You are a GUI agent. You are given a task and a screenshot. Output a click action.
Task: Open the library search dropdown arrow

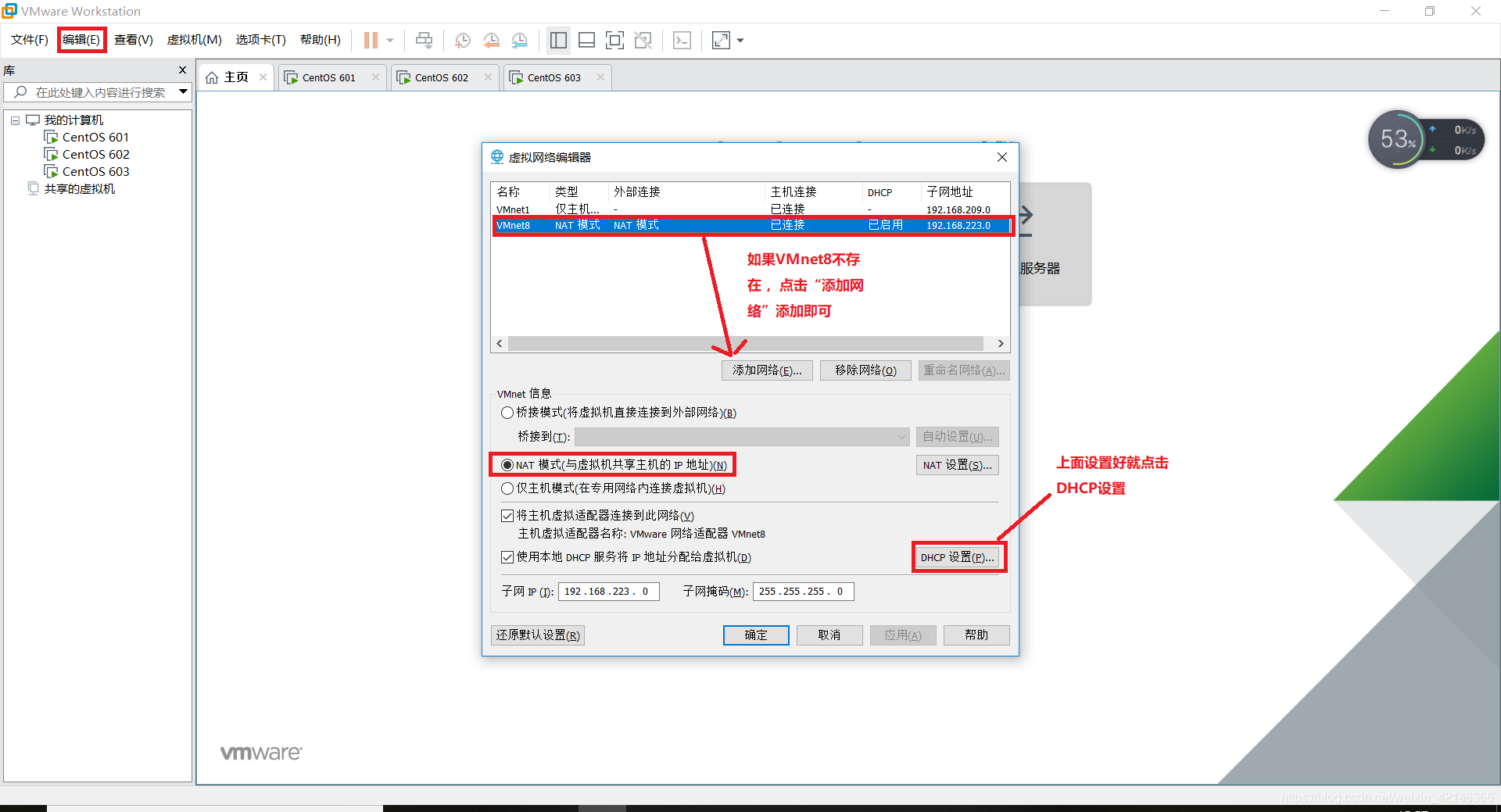pyautogui.click(x=183, y=92)
